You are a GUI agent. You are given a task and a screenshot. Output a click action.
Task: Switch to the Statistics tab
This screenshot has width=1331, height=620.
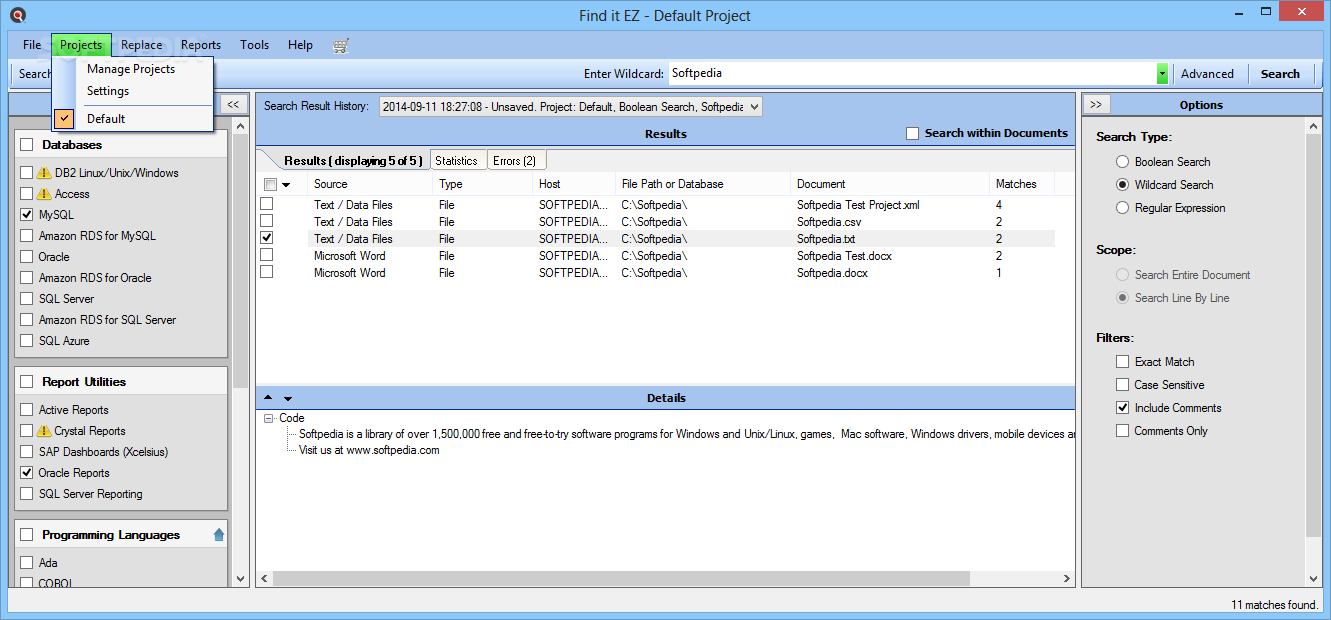pos(456,161)
